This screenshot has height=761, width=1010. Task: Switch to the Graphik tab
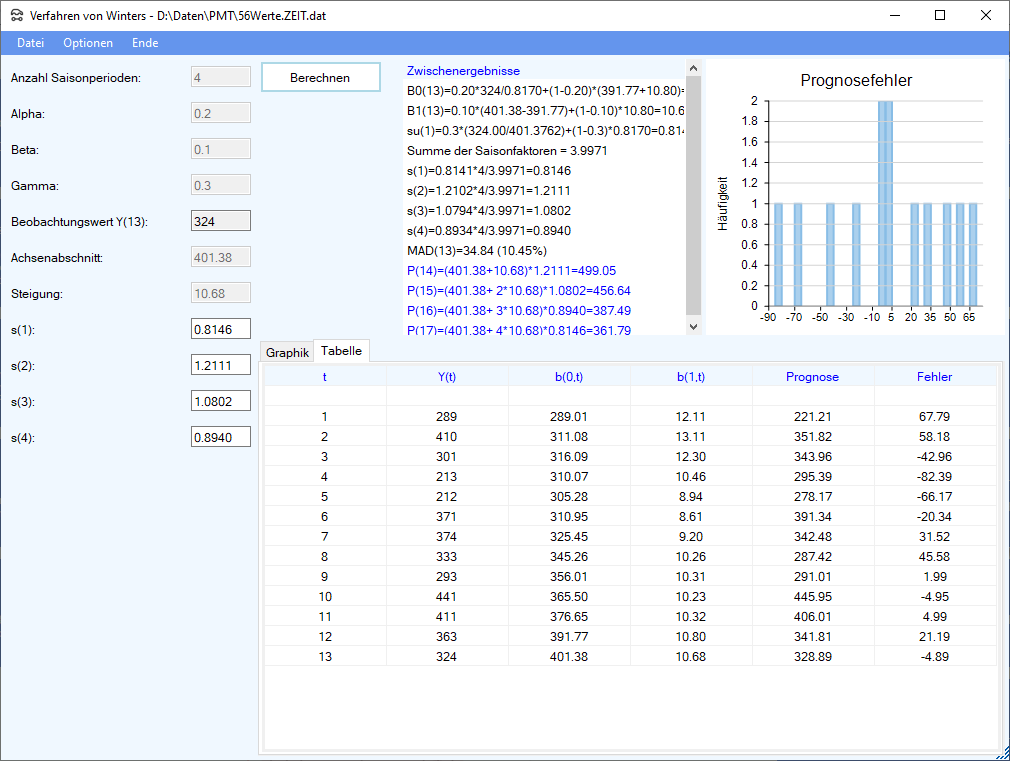[287, 353]
